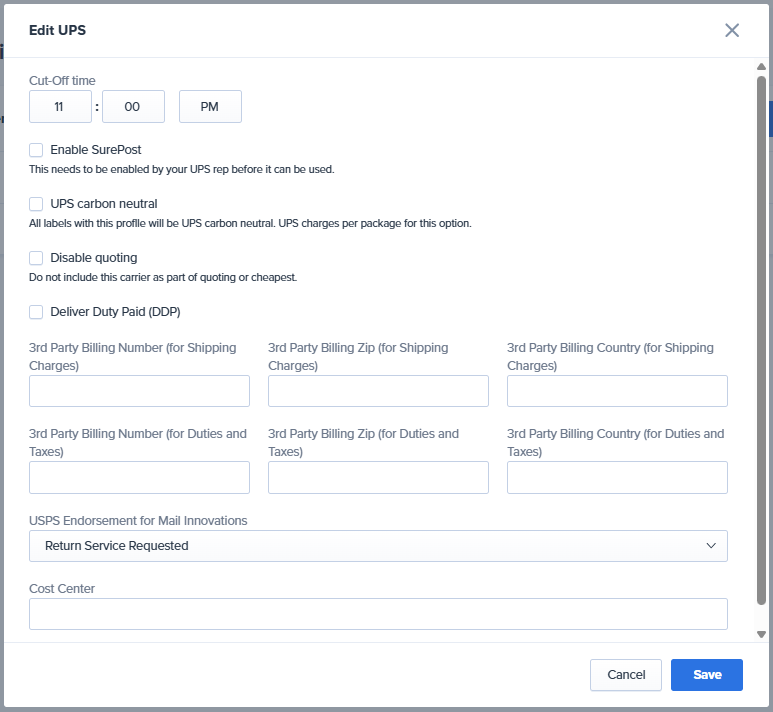
Task: Click the dropdown chevron beside Return Service Requested
Action: (x=711, y=546)
